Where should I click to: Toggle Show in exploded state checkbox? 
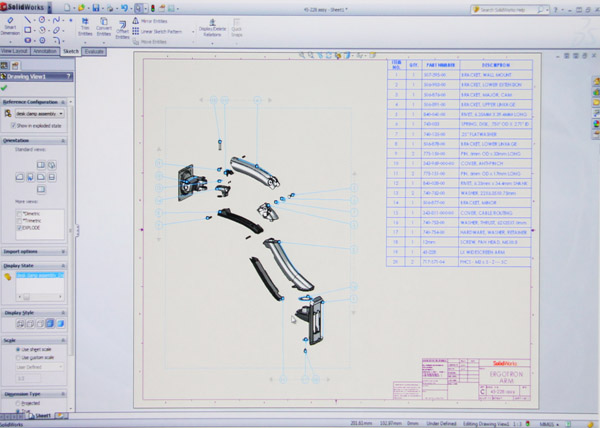tap(13, 126)
